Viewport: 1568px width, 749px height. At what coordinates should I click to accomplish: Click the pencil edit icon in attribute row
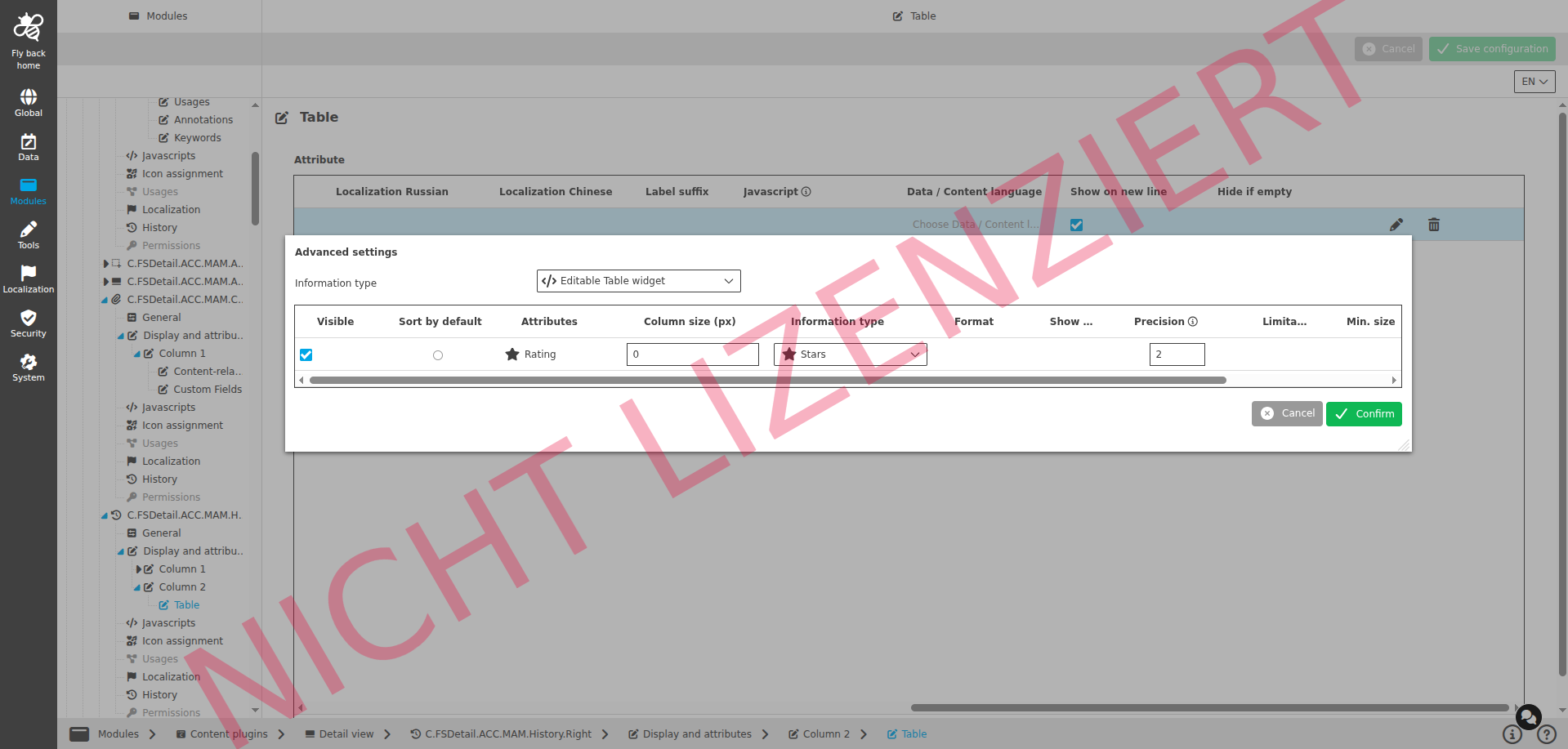[1396, 225]
